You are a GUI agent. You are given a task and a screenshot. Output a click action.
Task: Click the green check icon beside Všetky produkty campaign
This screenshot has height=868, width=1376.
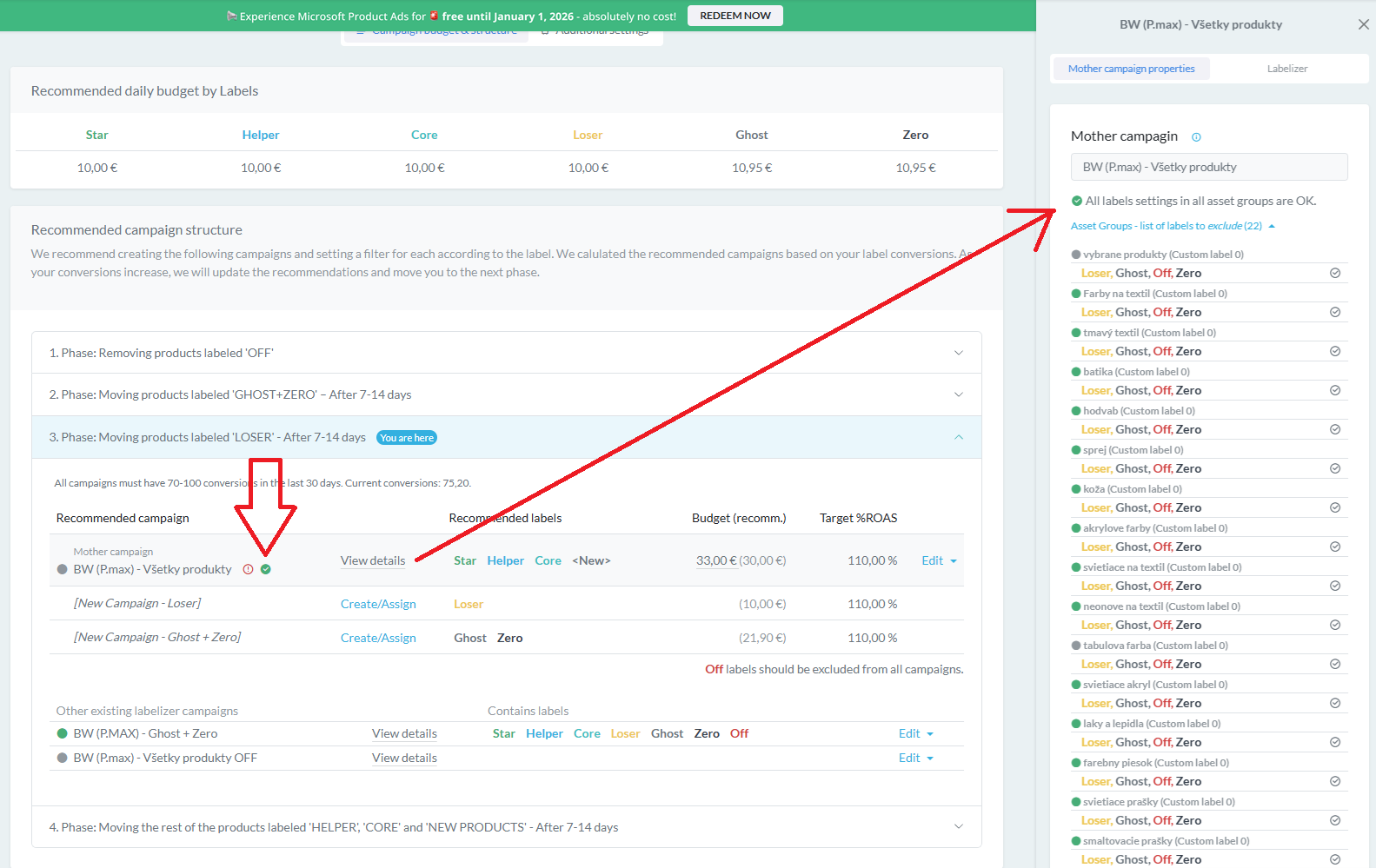(266, 570)
